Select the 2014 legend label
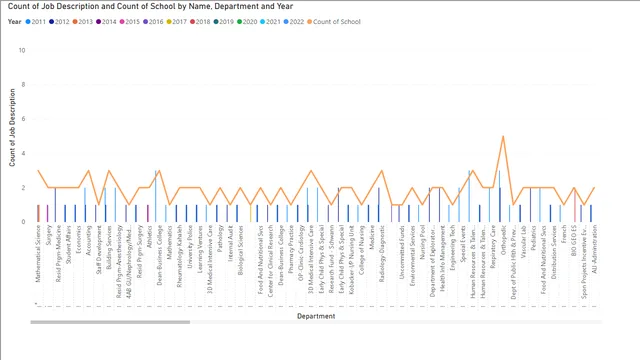This screenshot has height=360, width=640. (x=109, y=22)
